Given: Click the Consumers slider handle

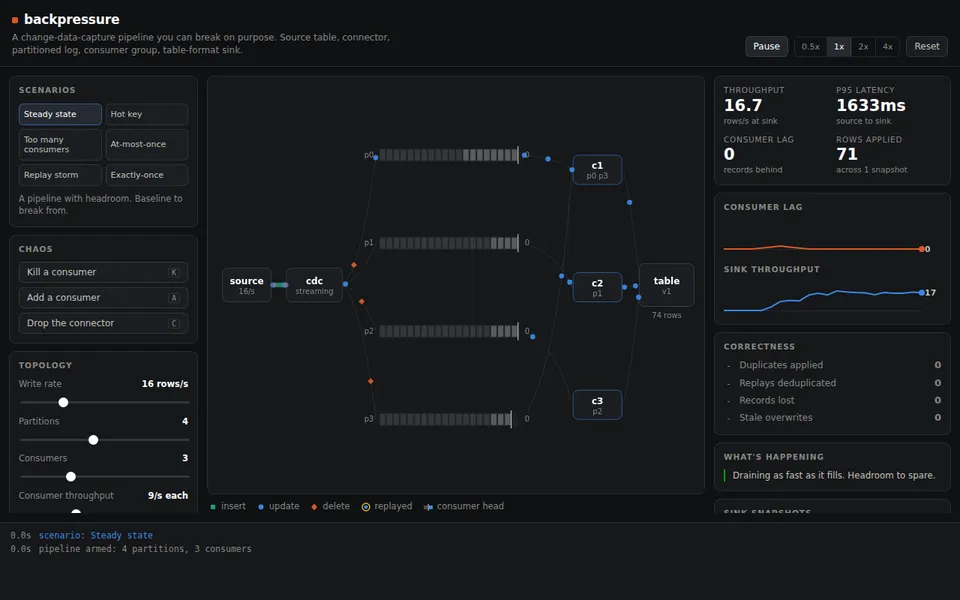Looking at the screenshot, I should coord(71,476).
